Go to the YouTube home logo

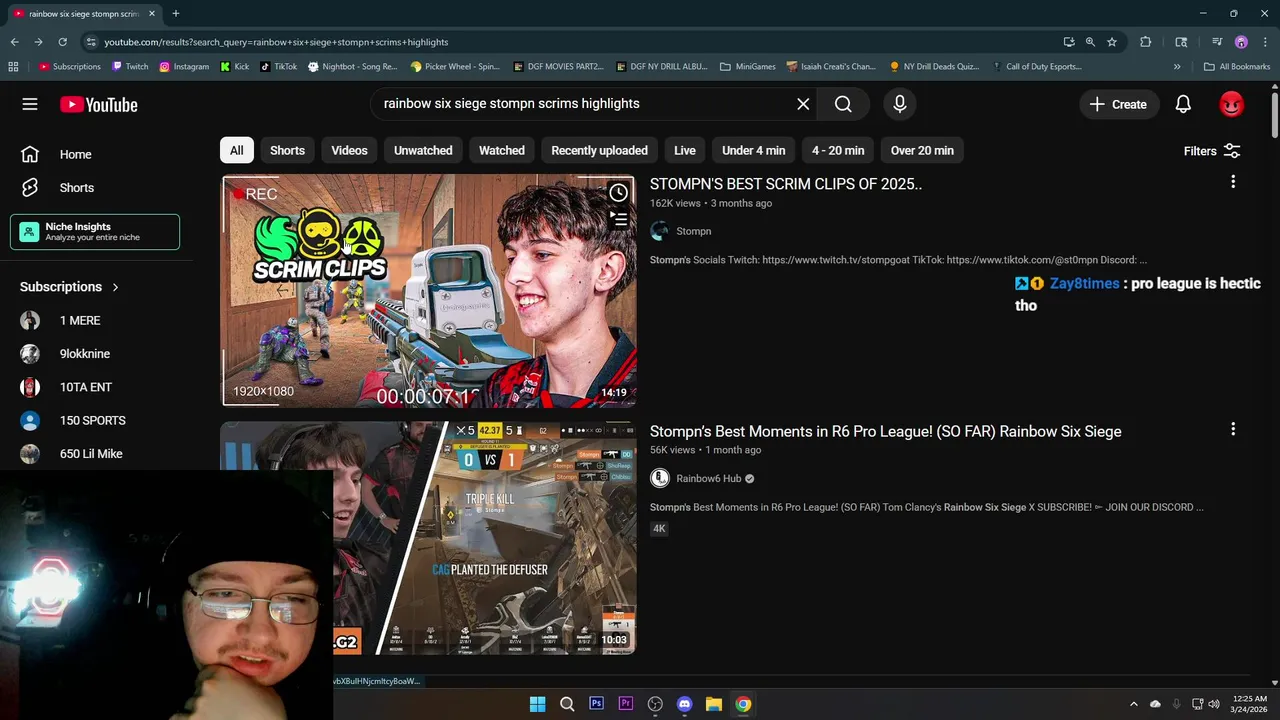coord(98,105)
